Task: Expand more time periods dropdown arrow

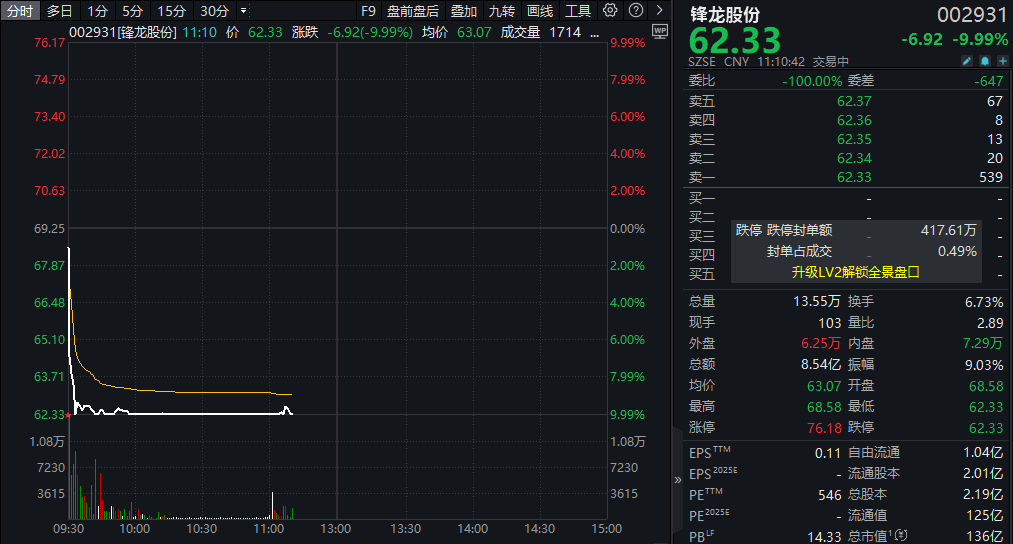Action: [x=244, y=11]
